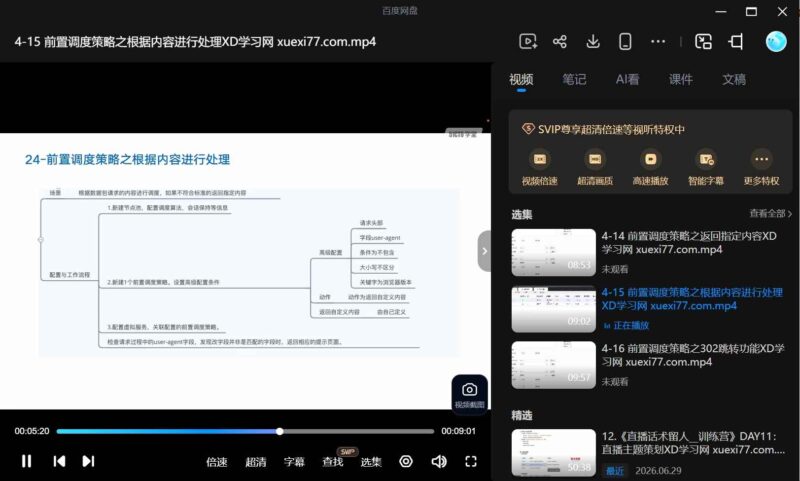Click the 查找 search in video button
The height and width of the screenshot is (481, 800).
[333, 462]
